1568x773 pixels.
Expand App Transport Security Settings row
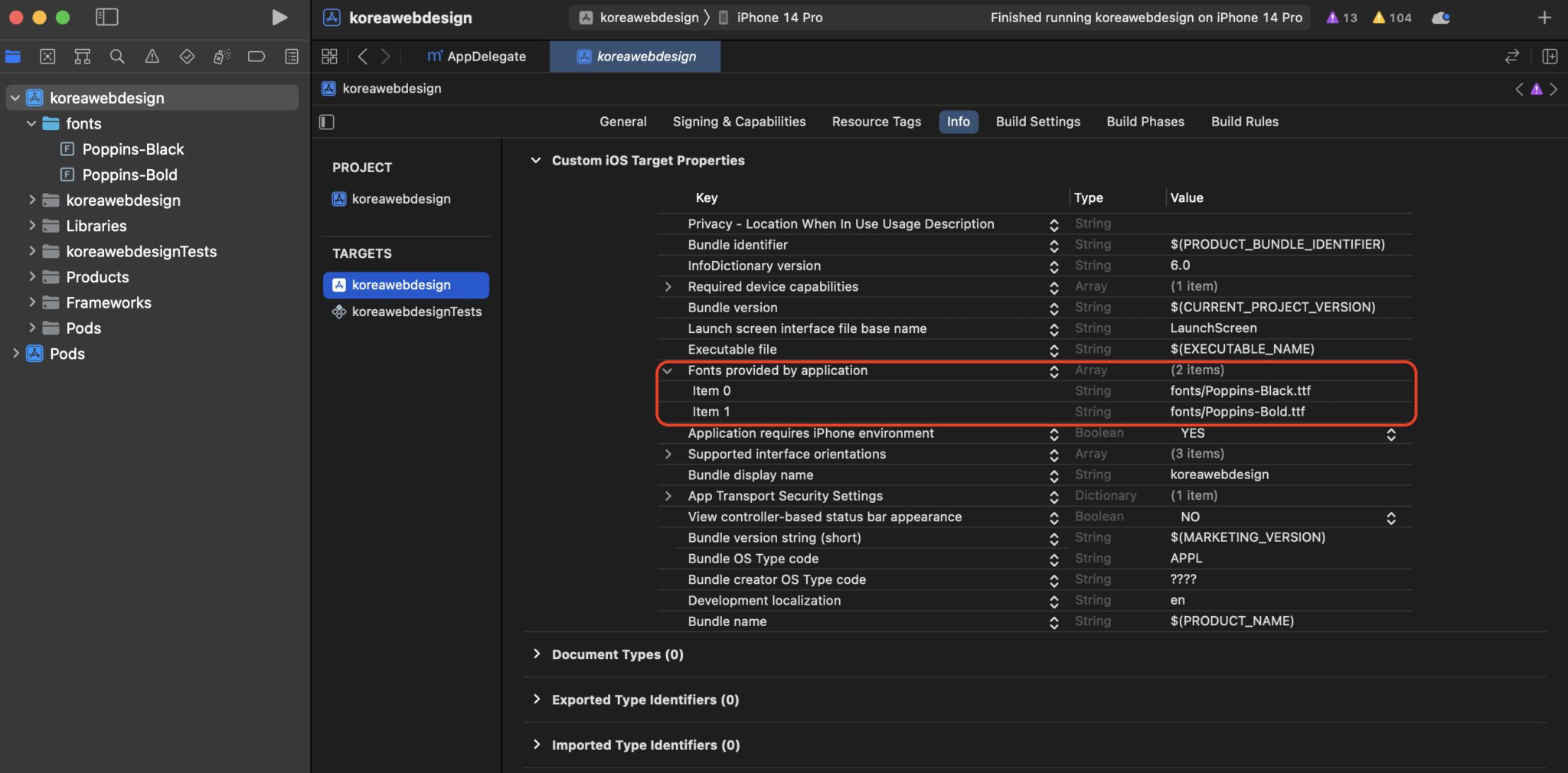pyautogui.click(x=668, y=496)
